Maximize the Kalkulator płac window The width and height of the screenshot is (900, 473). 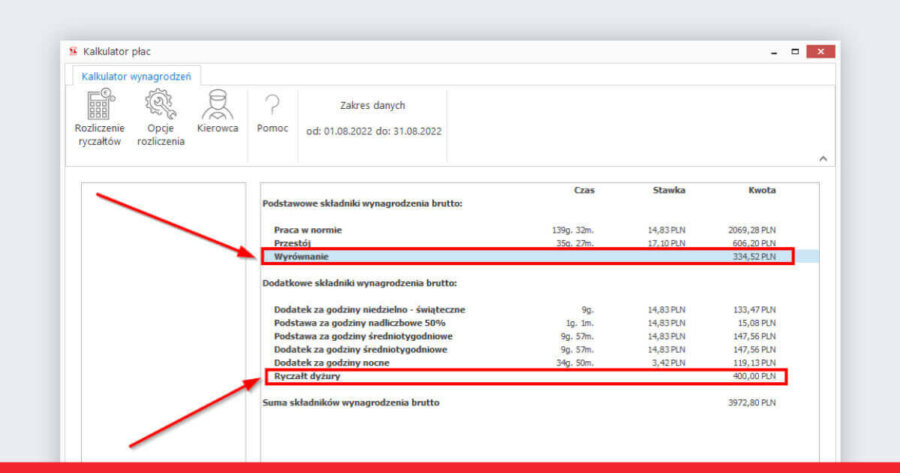795,51
